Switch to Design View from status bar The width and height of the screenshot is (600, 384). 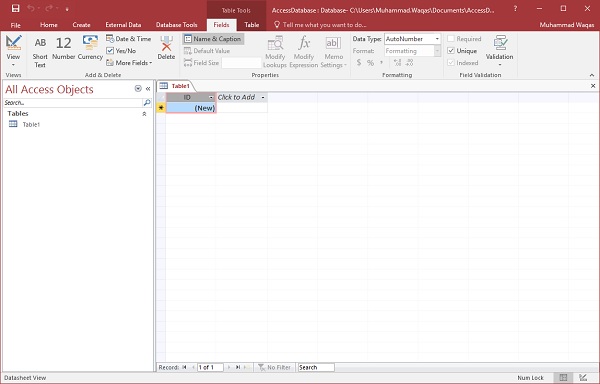tap(583, 377)
